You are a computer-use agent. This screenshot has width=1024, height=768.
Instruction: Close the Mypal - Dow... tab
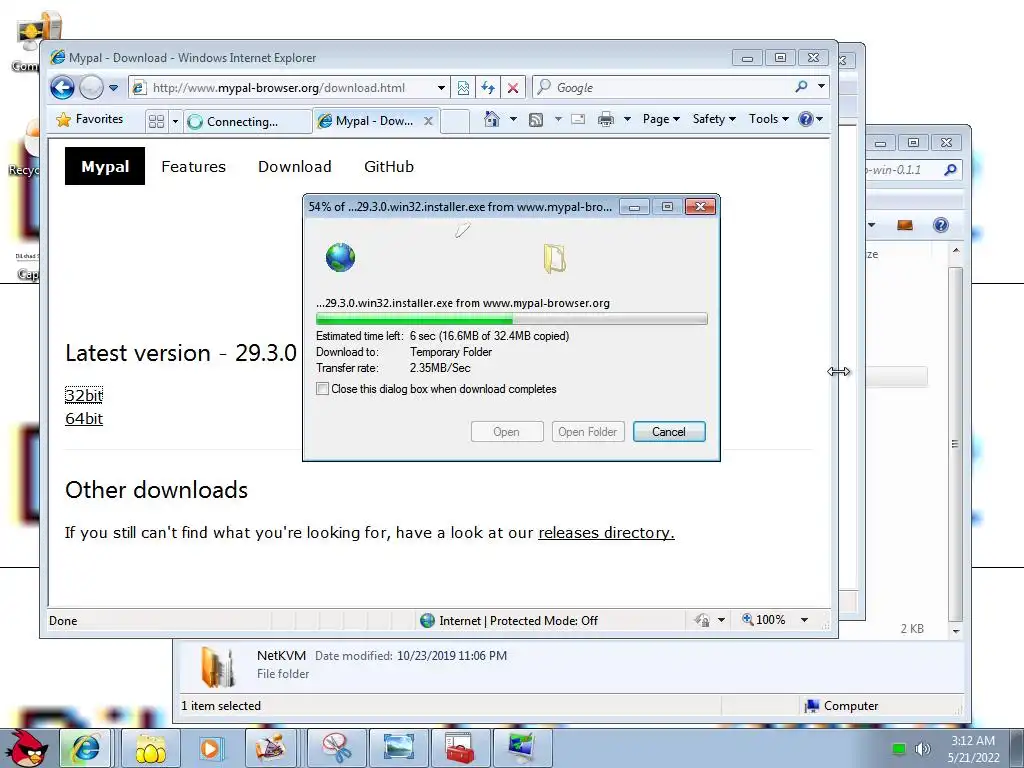(x=428, y=121)
